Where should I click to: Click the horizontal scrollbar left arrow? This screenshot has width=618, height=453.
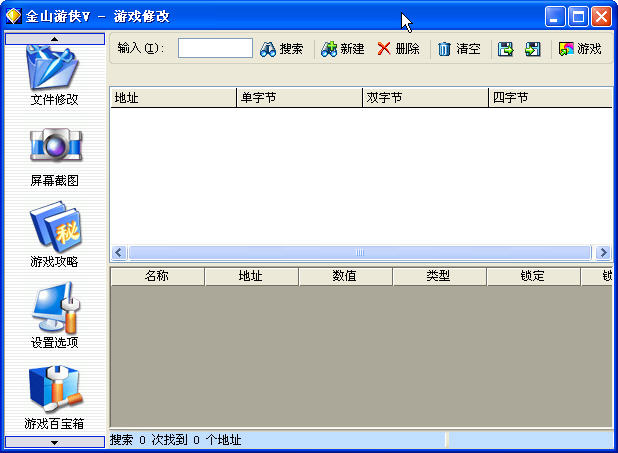tap(119, 252)
